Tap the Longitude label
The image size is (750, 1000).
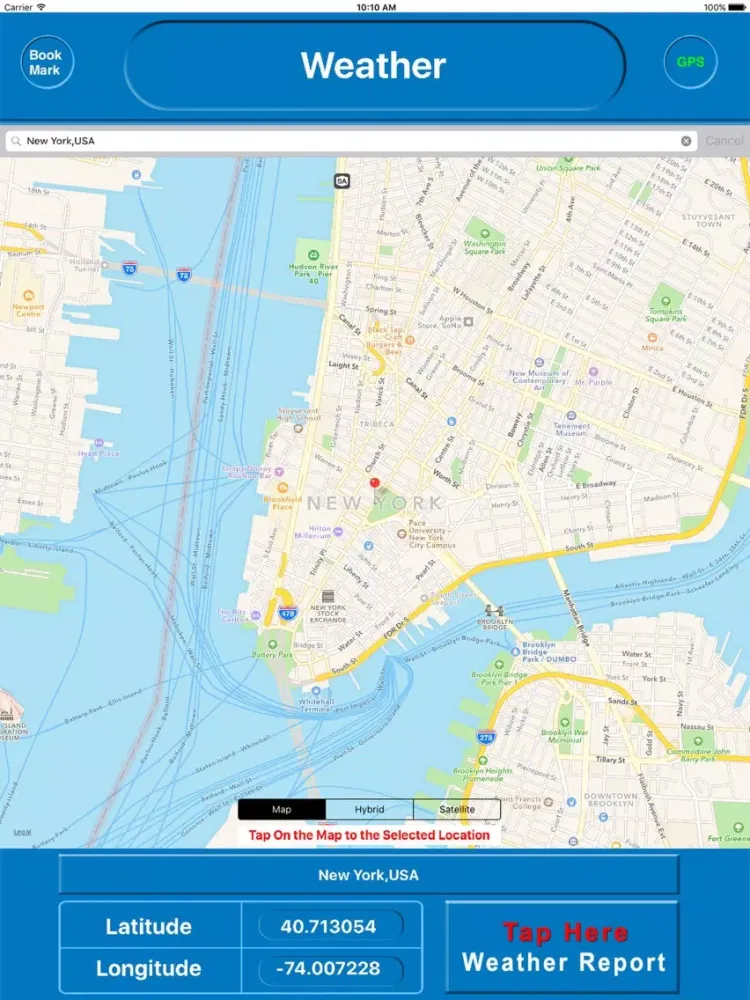pos(149,968)
